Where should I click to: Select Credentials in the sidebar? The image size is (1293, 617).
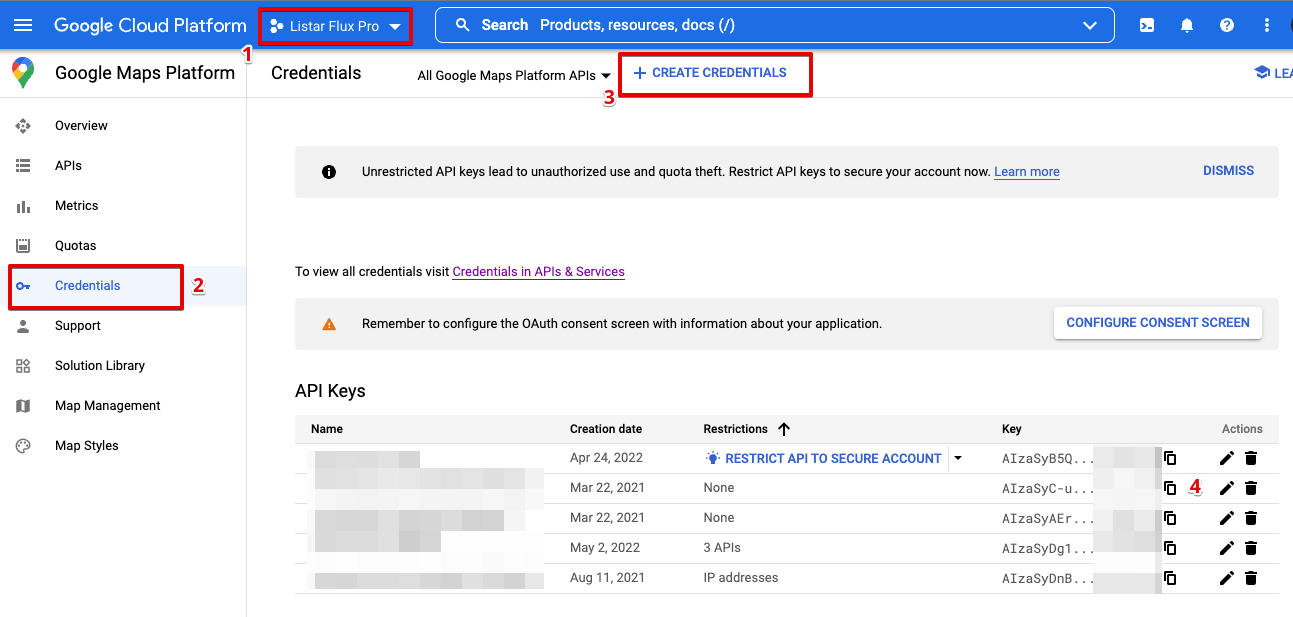123,286
